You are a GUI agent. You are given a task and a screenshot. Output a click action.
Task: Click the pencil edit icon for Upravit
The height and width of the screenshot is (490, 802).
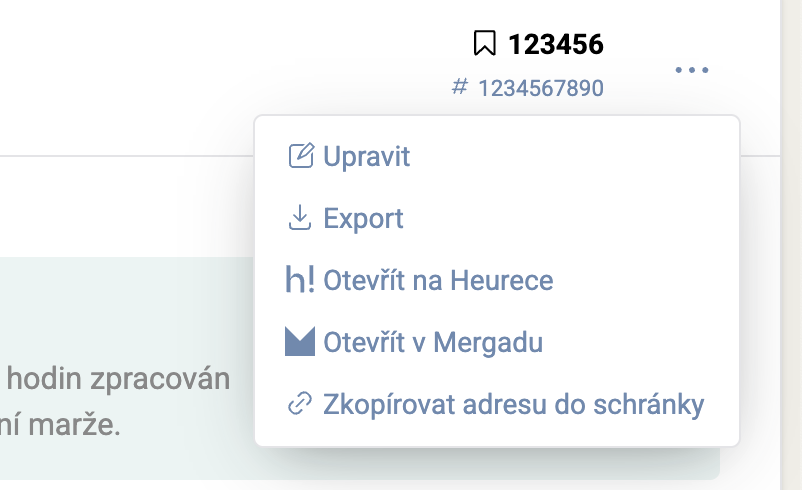300,156
